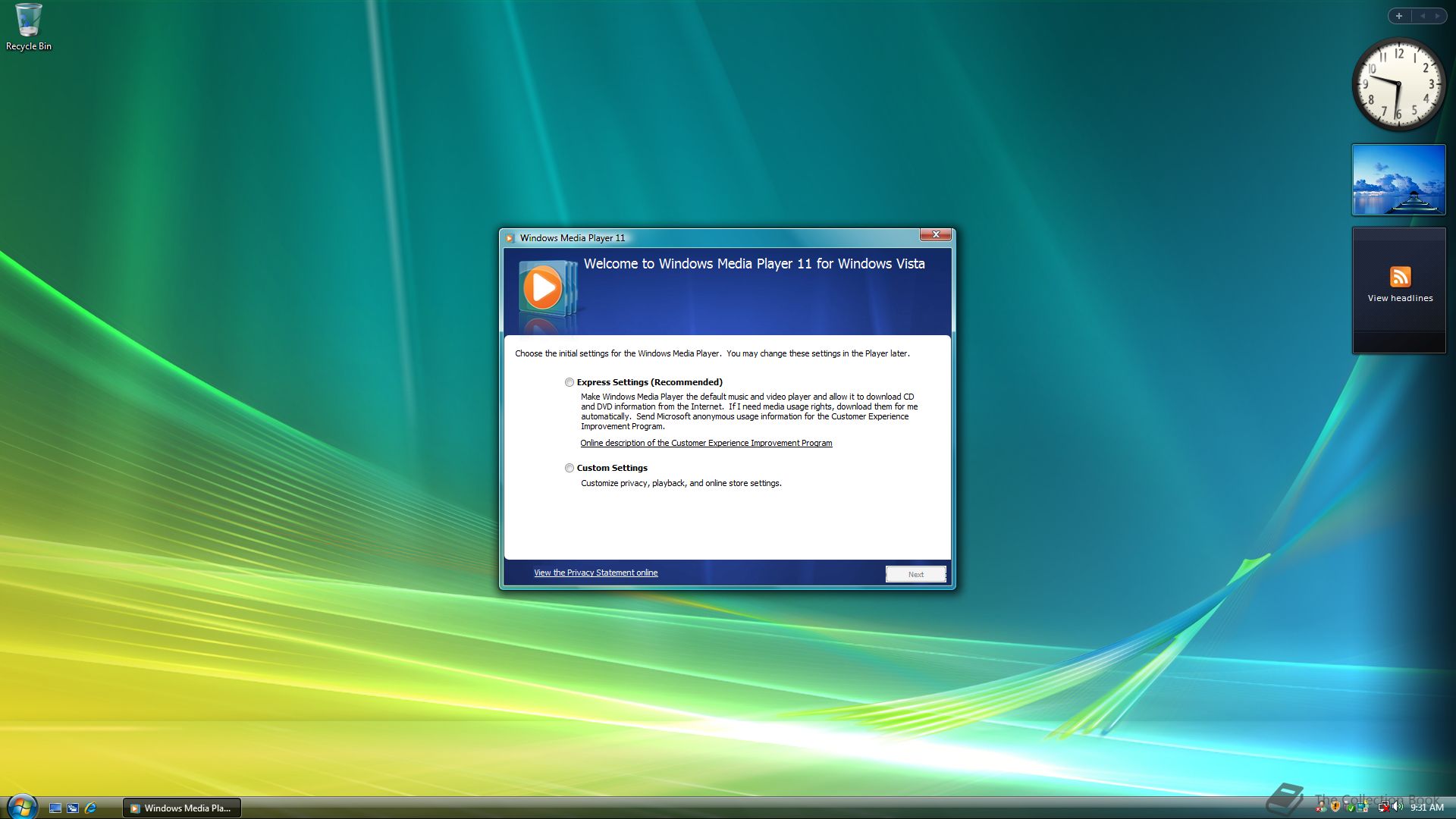
Task: Click the 'Welcome to Windows Media Player 11' heading
Action: coord(754,264)
